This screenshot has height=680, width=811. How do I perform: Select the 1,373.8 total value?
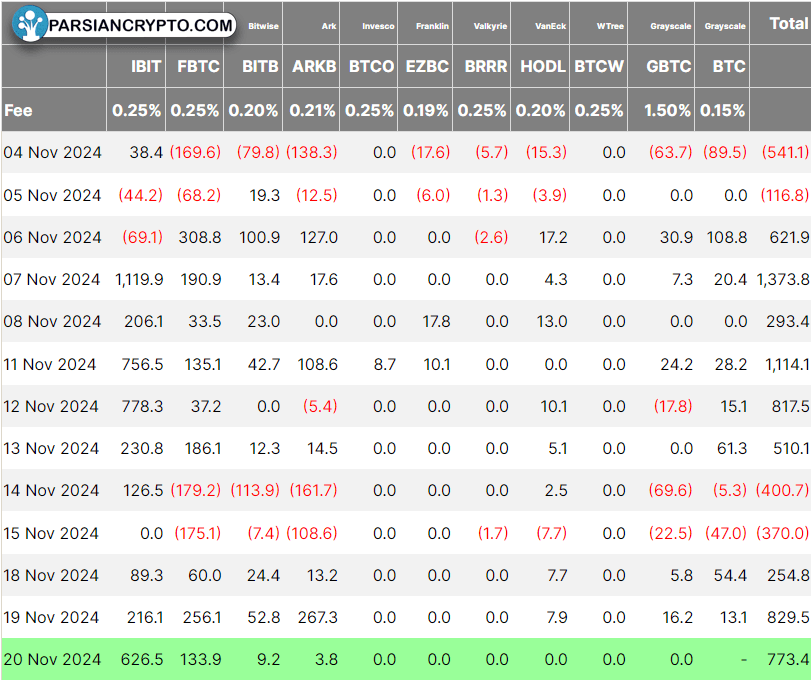click(x=783, y=279)
